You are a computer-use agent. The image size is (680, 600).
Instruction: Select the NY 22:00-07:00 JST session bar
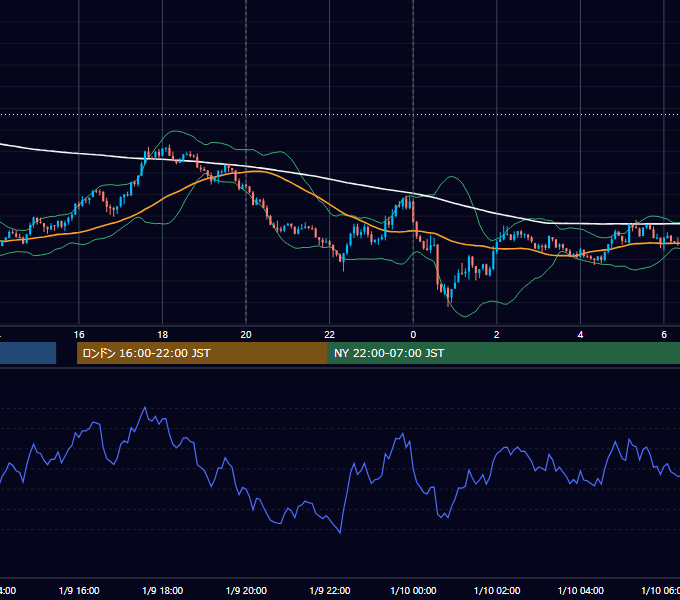click(504, 353)
